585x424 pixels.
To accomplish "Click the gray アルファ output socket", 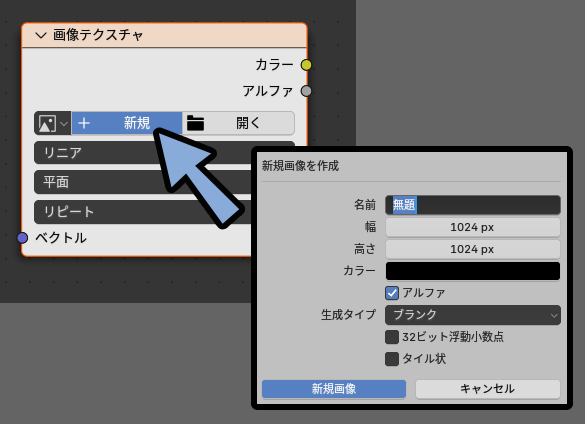I will [306, 91].
